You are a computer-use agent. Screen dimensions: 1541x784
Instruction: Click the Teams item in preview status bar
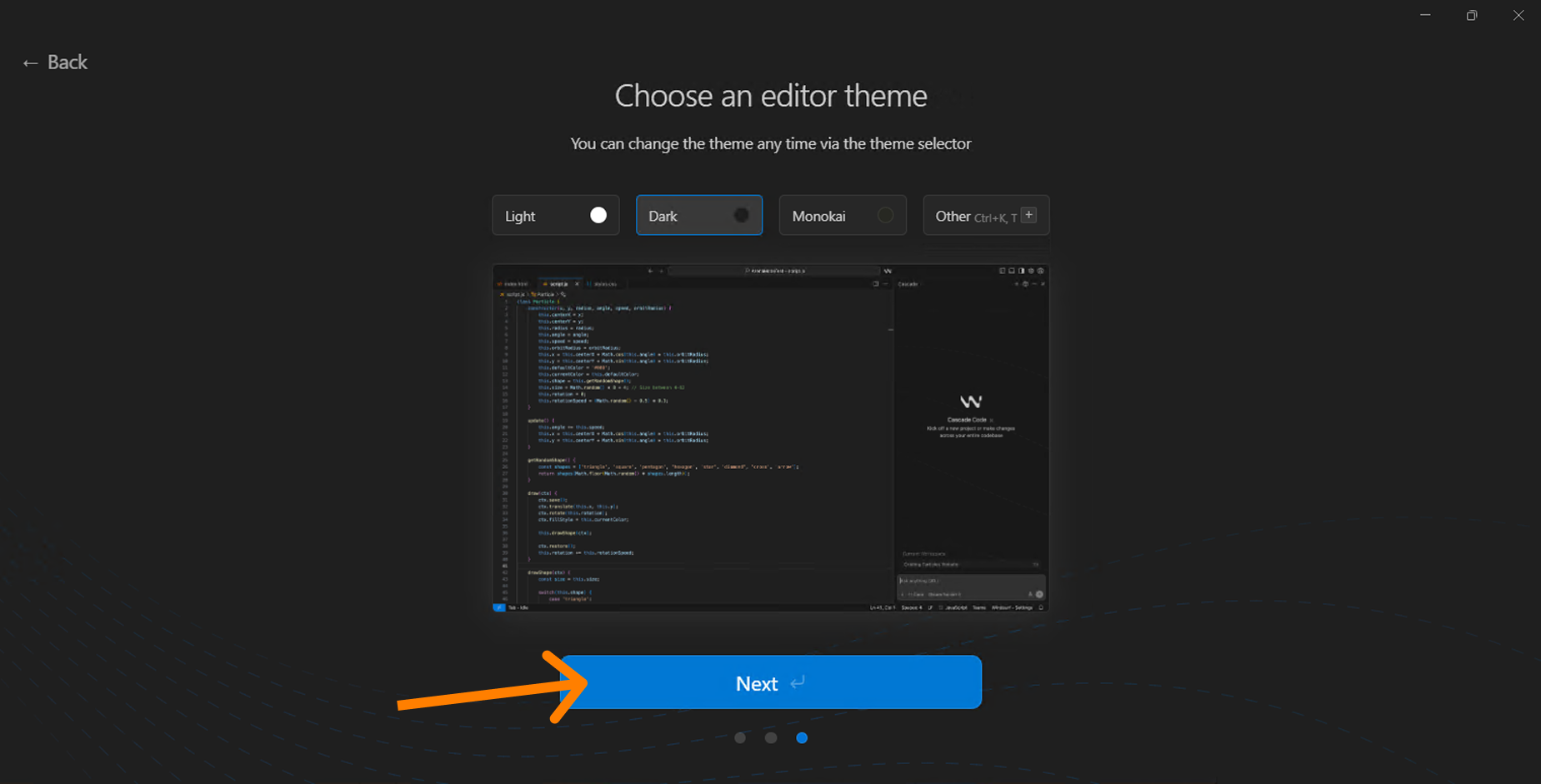[x=979, y=607]
